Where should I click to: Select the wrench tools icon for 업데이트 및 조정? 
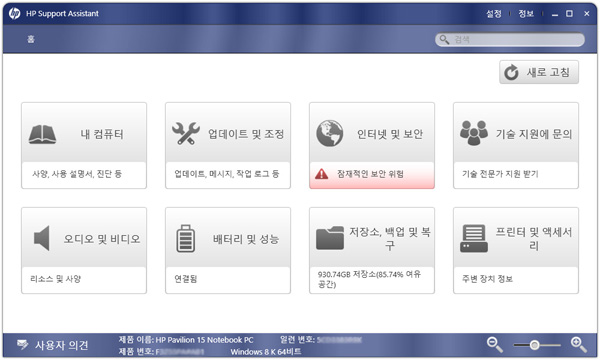(186, 133)
